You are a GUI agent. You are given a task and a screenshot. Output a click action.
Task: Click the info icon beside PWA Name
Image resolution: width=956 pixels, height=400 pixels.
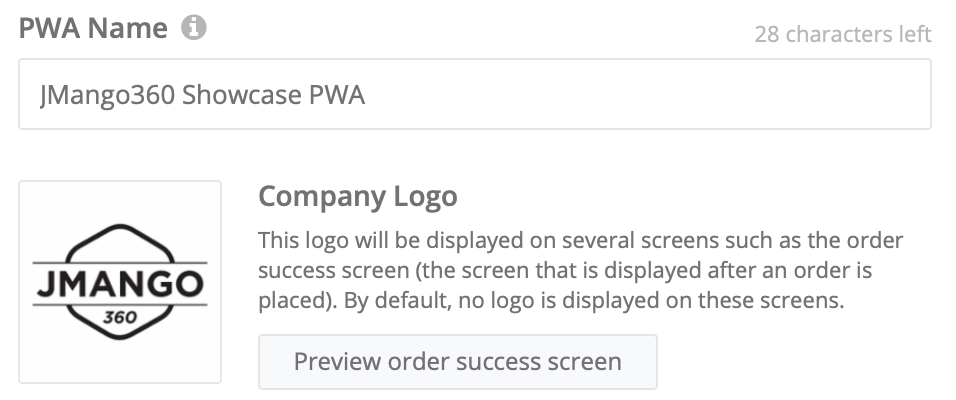194,29
